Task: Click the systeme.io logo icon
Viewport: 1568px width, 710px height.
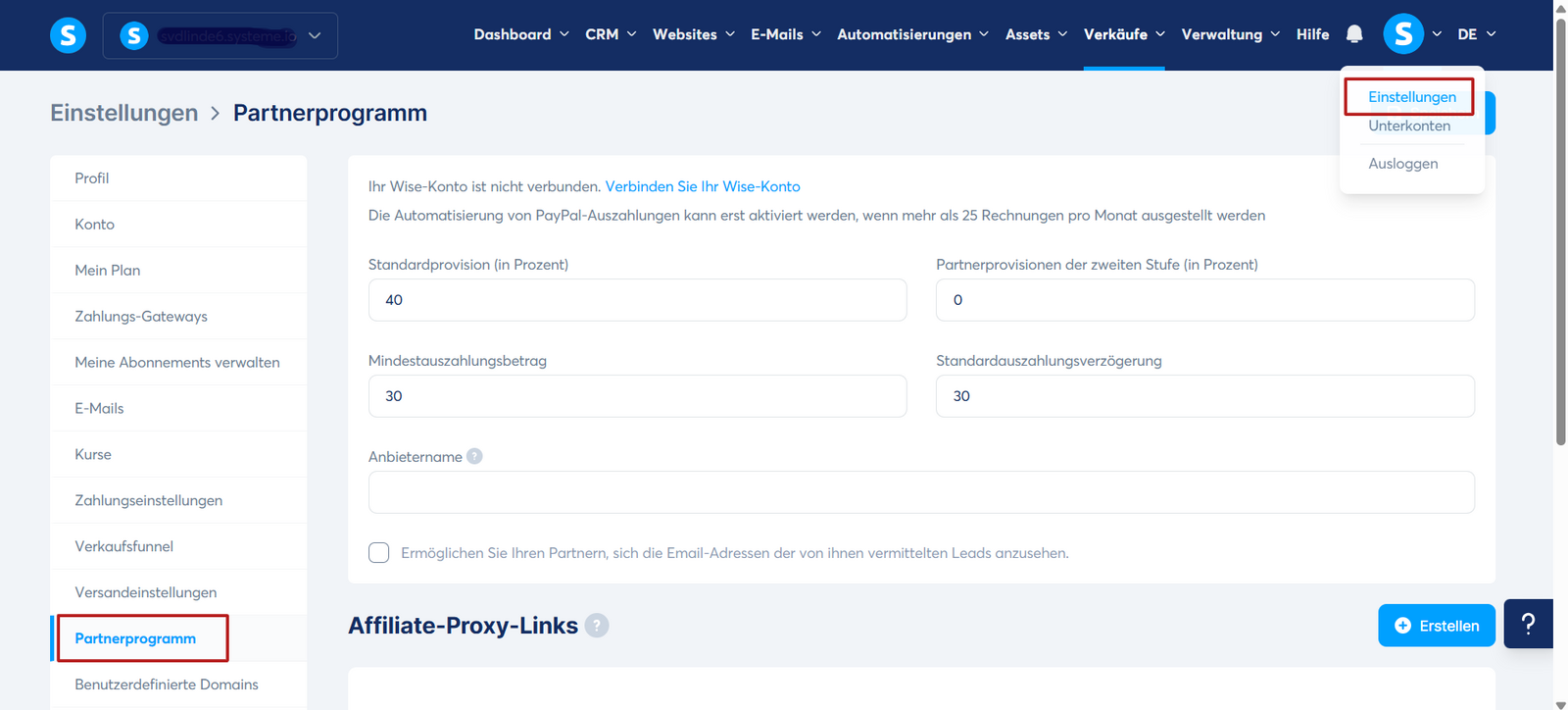Action: pyautogui.click(x=68, y=35)
